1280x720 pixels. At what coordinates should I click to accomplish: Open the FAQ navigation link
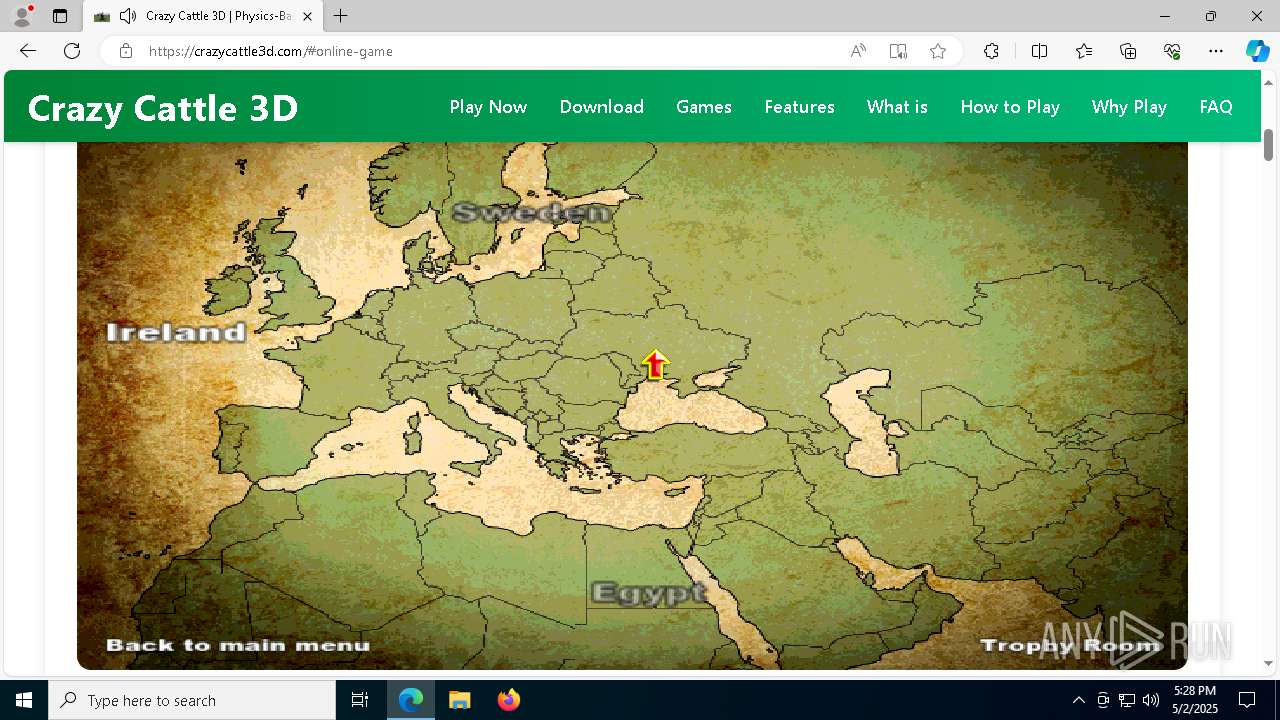click(x=1216, y=107)
